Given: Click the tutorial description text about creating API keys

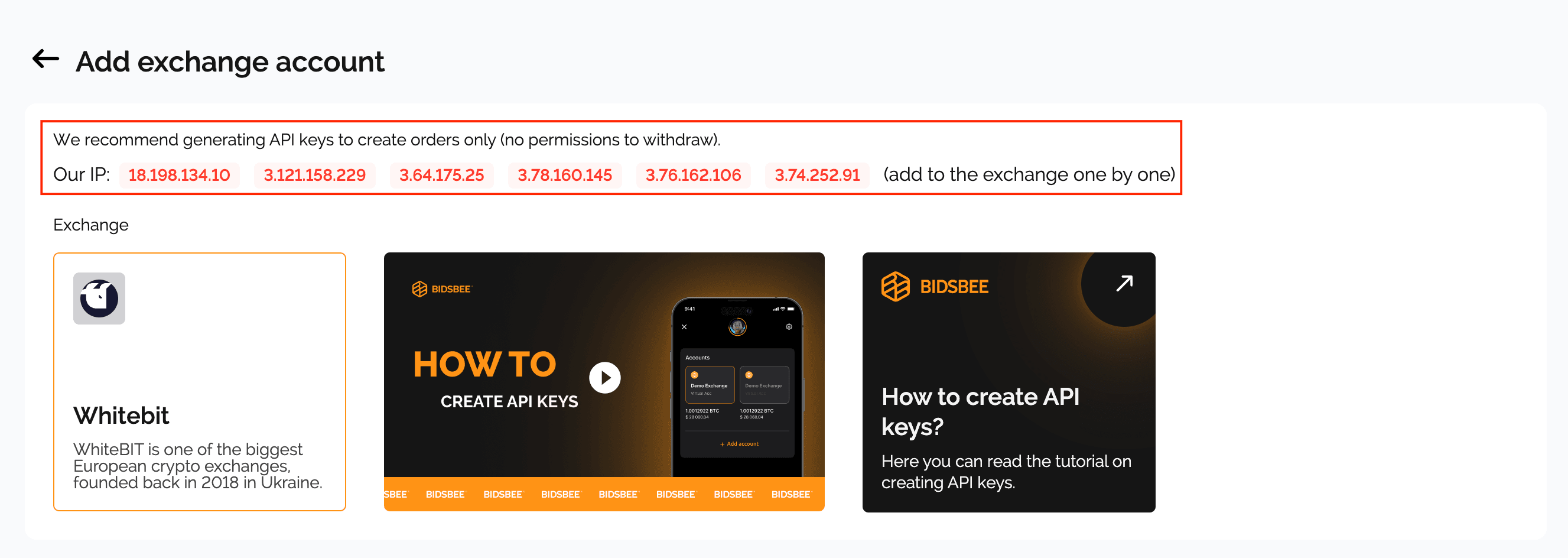Looking at the screenshot, I should click(x=1006, y=472).
